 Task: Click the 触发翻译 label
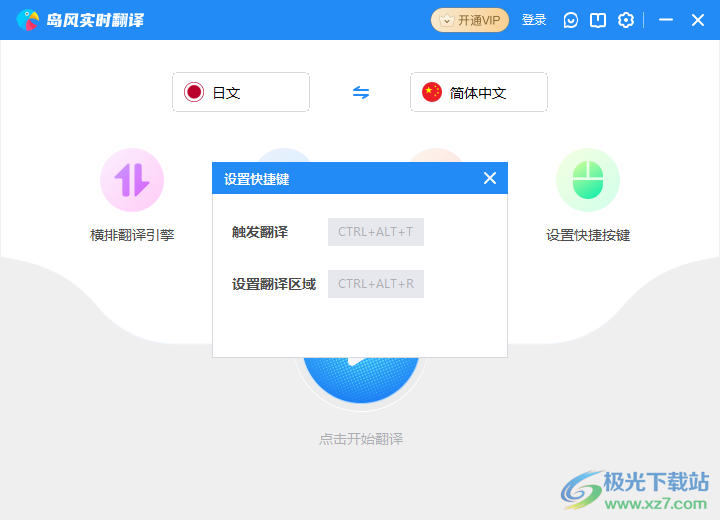point(260,232)
